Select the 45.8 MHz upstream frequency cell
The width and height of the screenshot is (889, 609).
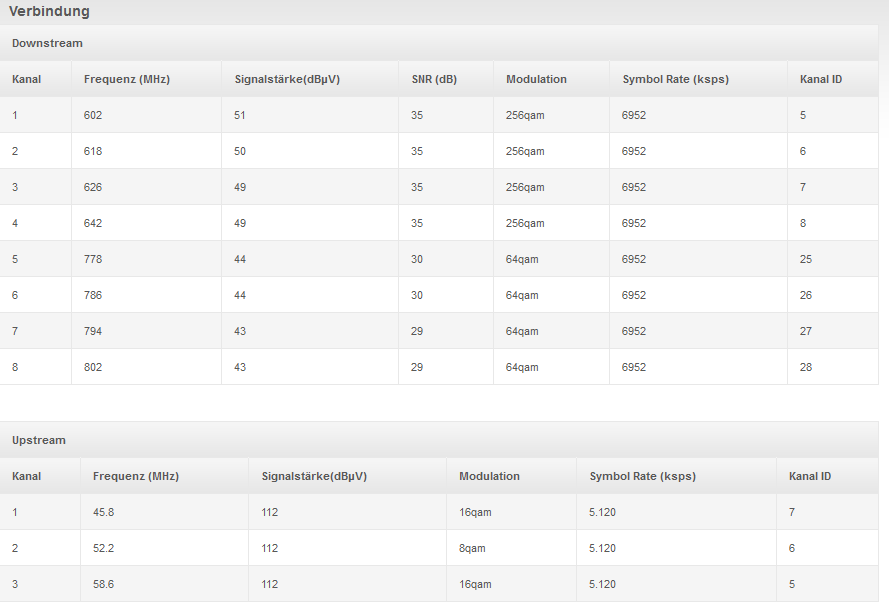(103, 512)
